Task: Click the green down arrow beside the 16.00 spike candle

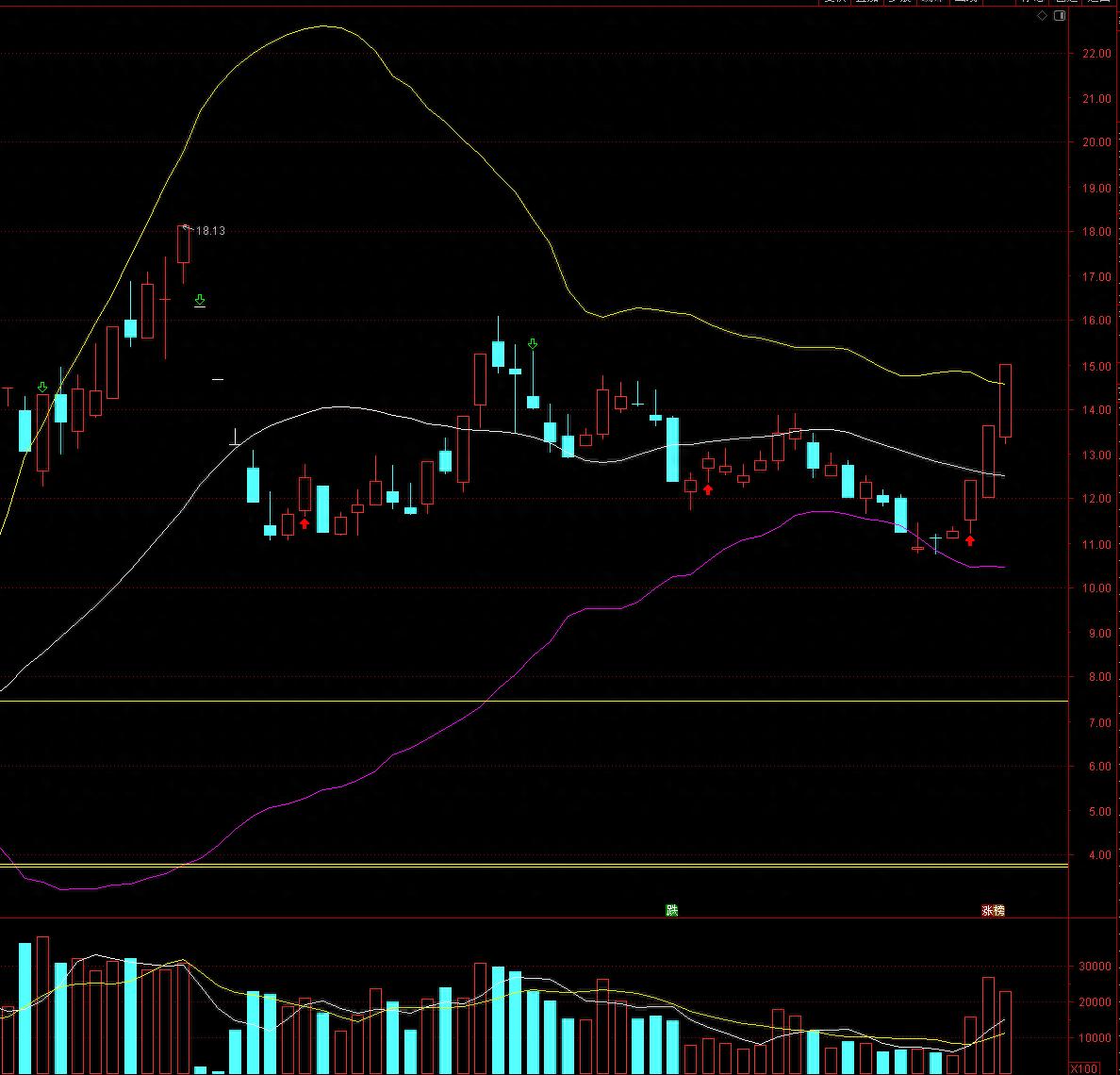Action: click(533, 344)
